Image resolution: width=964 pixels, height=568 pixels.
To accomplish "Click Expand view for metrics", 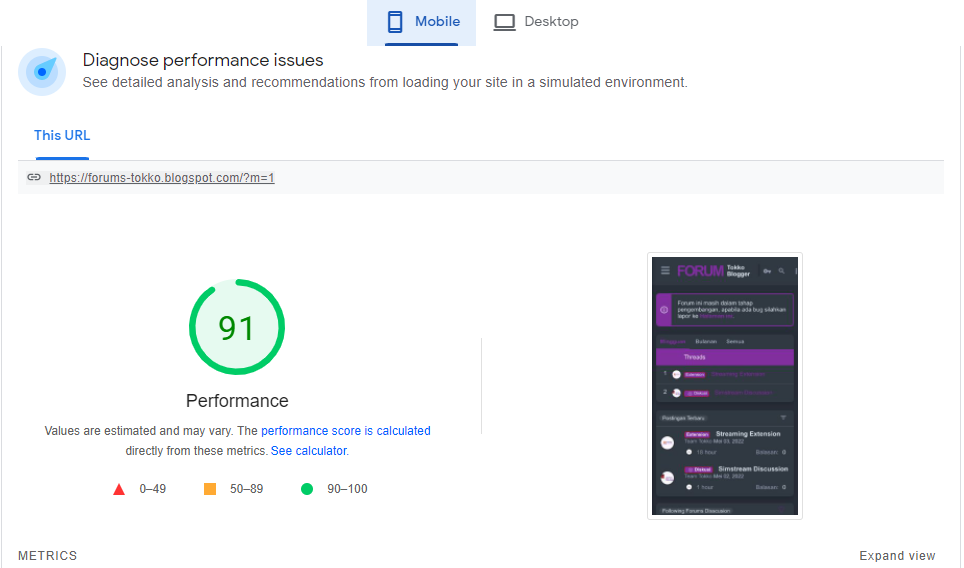I will [x=897, y=556].
